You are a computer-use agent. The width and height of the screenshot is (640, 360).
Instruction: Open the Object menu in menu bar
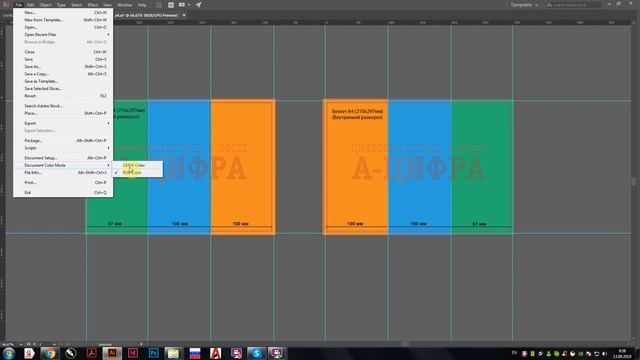pyautogui.click(x=45, y=5)
